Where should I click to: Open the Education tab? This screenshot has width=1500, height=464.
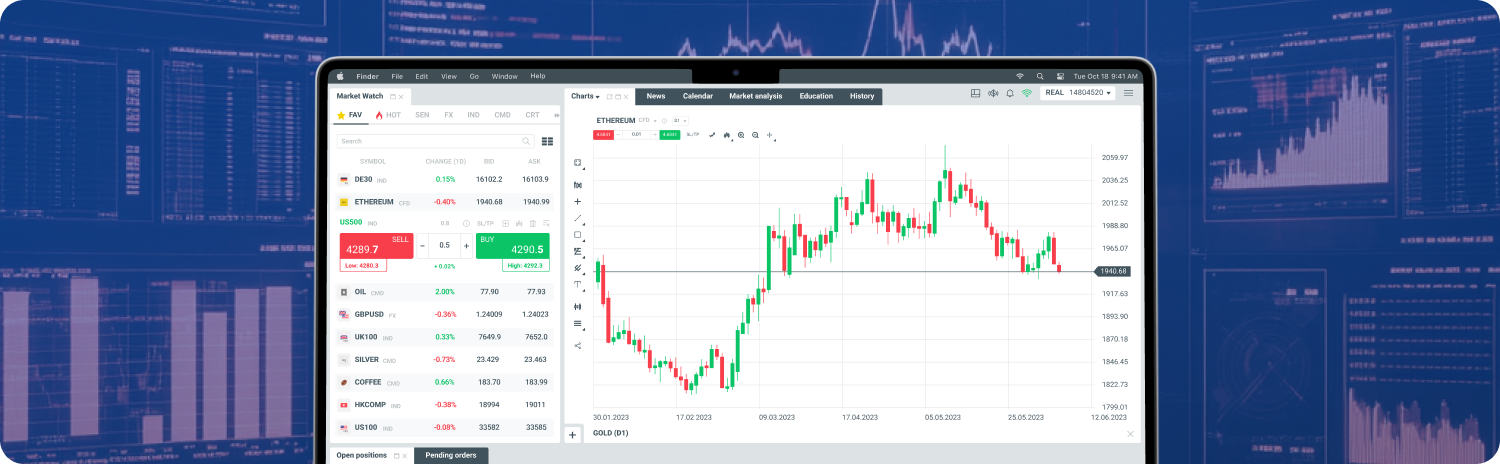816,96
